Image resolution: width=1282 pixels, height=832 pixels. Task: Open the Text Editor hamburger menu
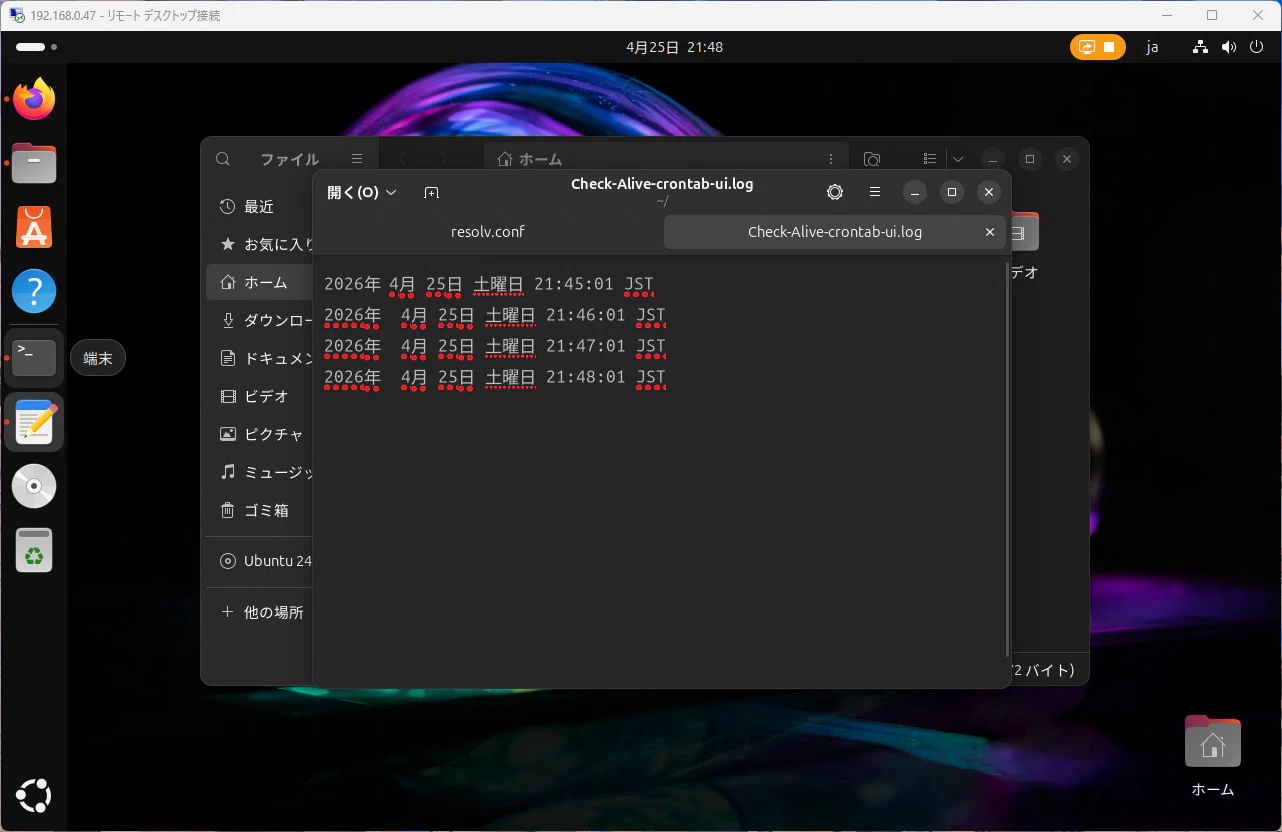click(x=874, y=192)
